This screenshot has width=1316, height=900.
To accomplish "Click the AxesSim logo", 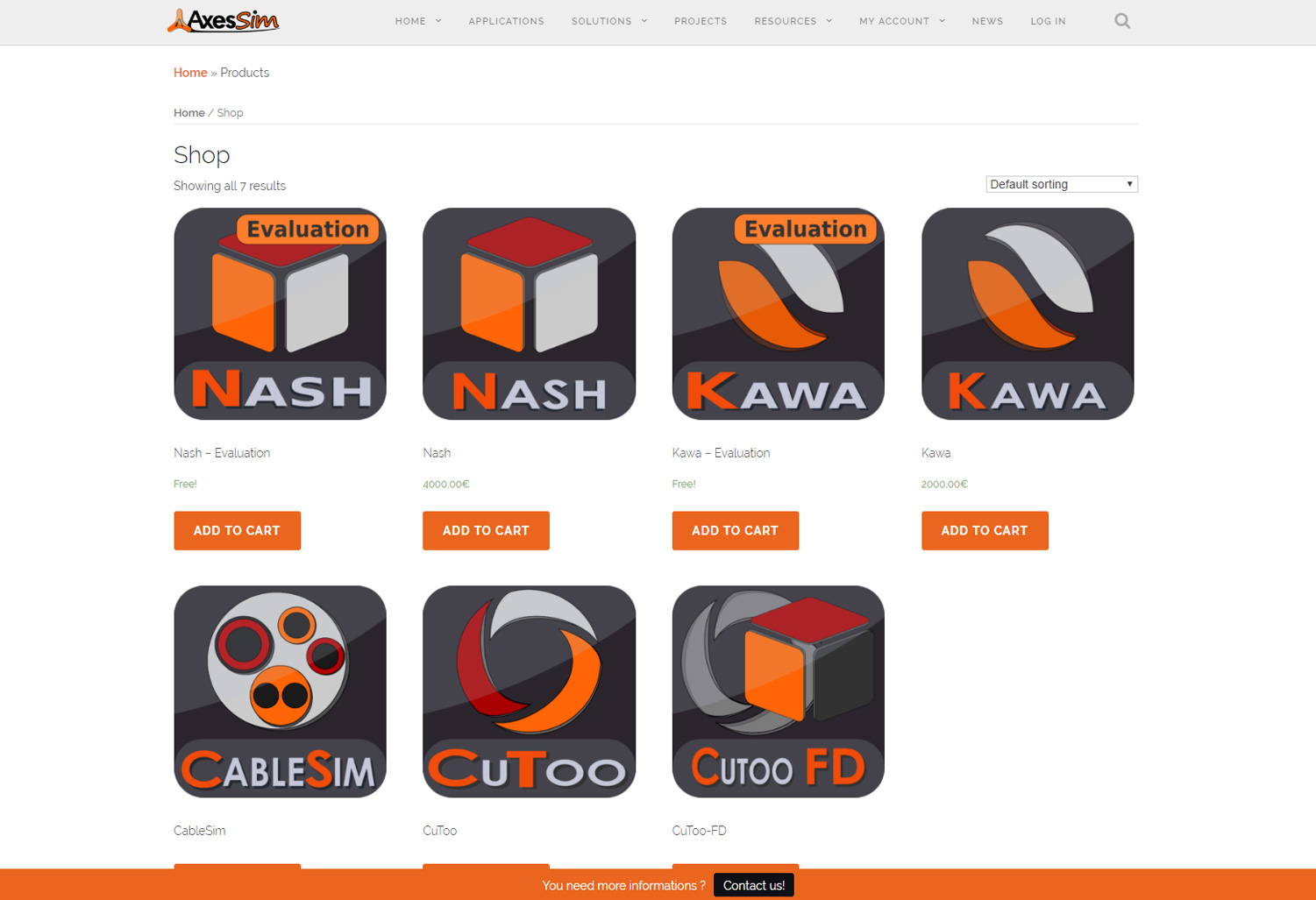I will point(224,20).
